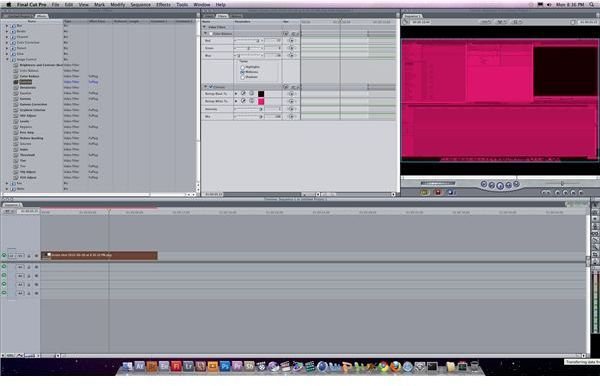Screen dimensions: 600x386
Task: Select the Highlights radio button
Action: 243,67
